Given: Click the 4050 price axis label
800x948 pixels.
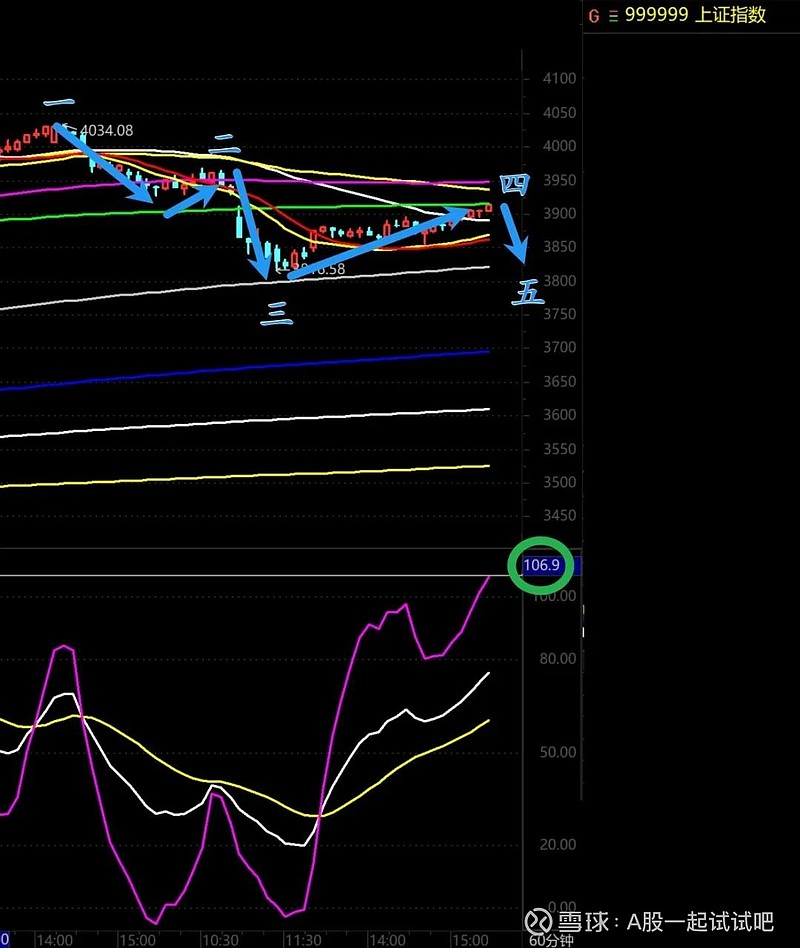Looking at the screenshot, I should (x=559, y=112).
